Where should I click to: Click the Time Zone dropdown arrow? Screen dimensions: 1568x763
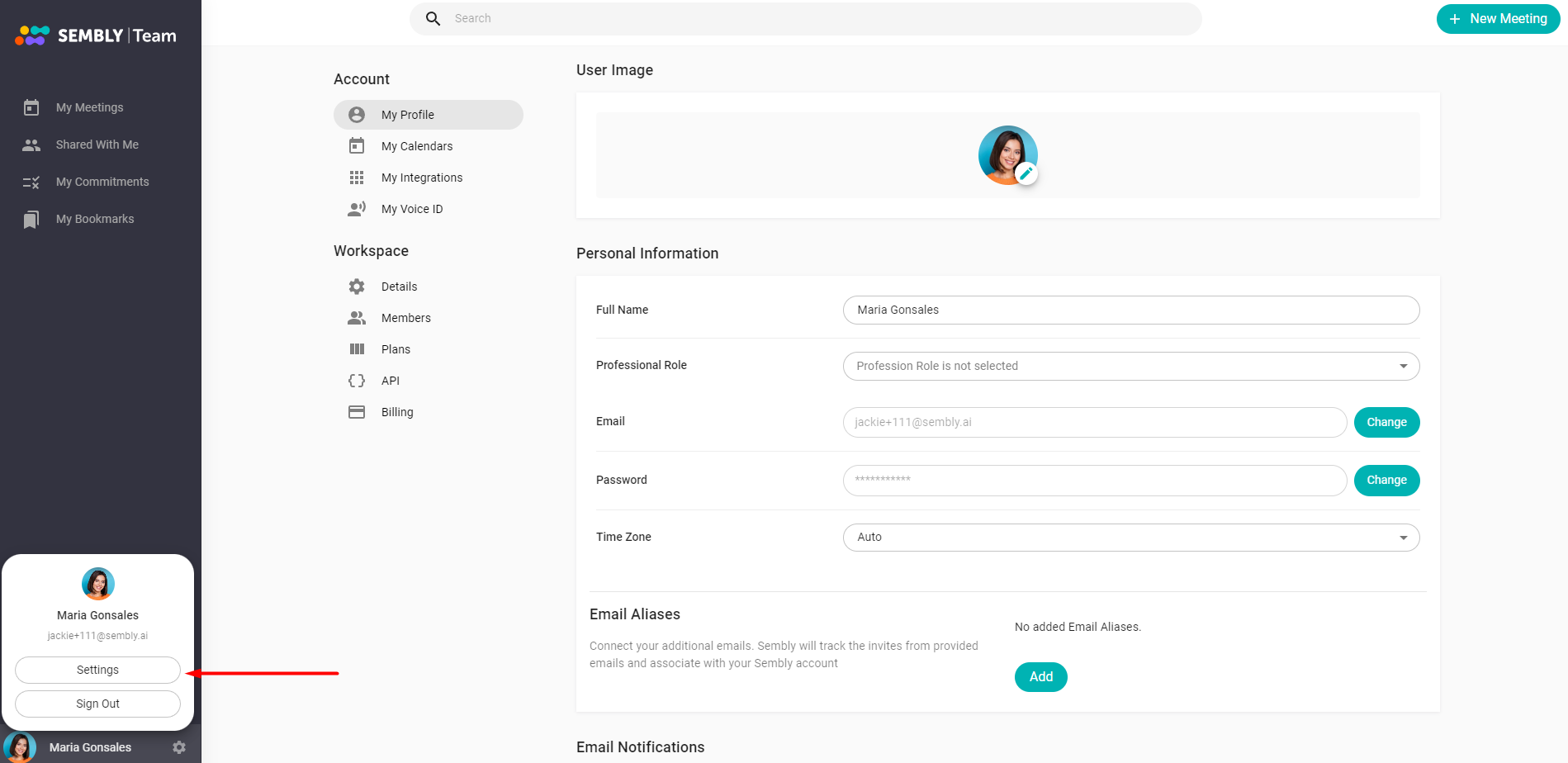pyautogui.click(x=1403, y=538)
